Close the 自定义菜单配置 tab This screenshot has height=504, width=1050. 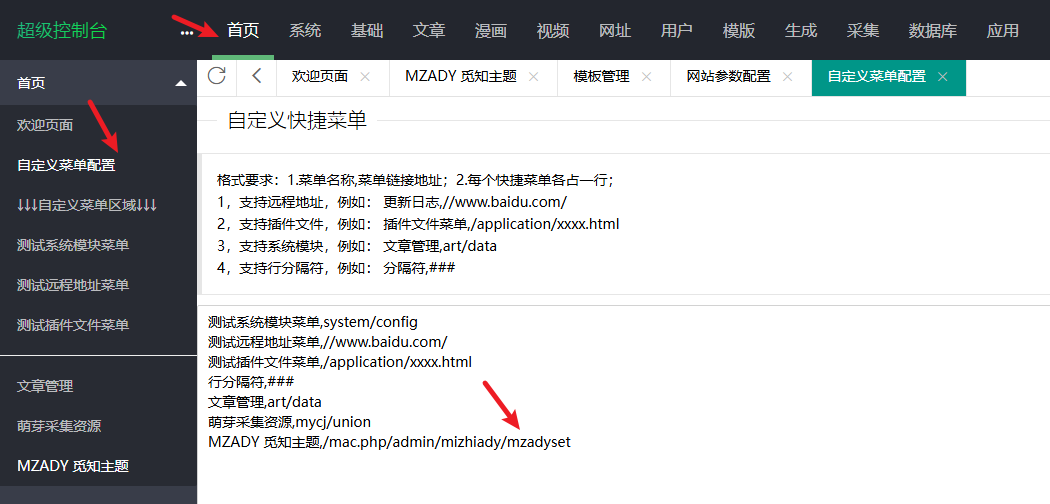942,77
